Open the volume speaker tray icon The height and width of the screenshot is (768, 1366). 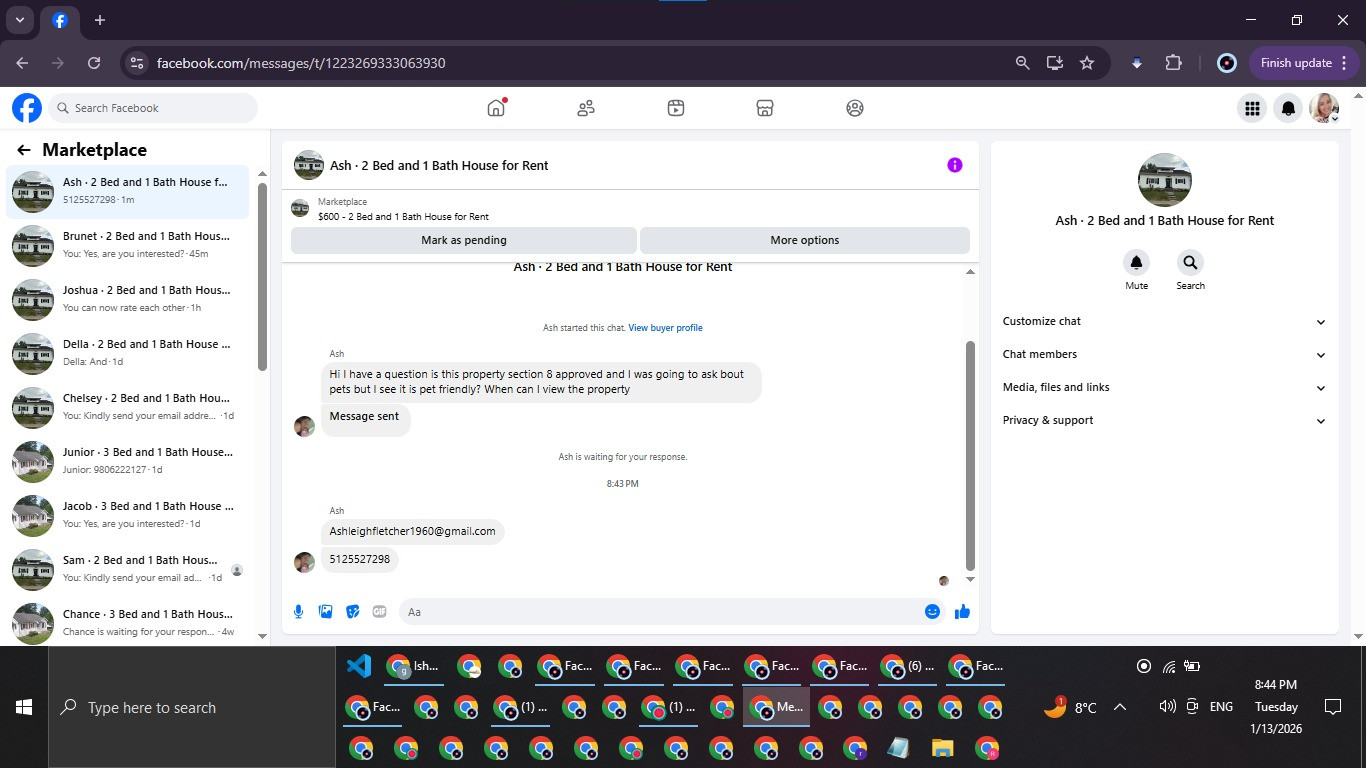1167,707
